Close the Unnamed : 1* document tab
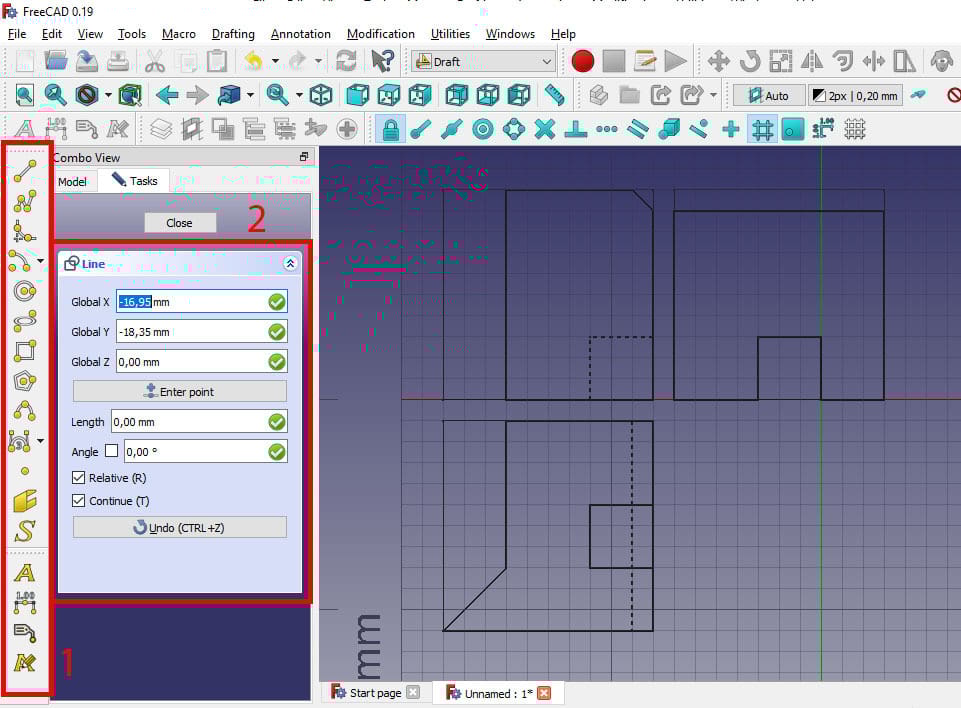This screenshot has width=961, height=708. point(544,693)
